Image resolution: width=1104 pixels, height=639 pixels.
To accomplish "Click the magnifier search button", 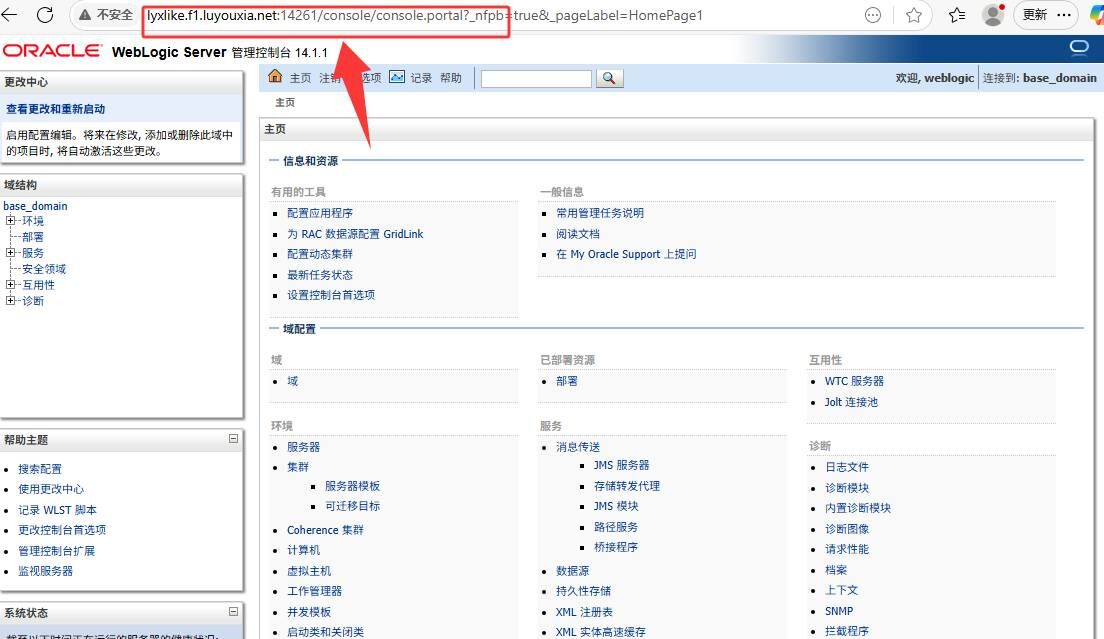I will pos(609,78).
